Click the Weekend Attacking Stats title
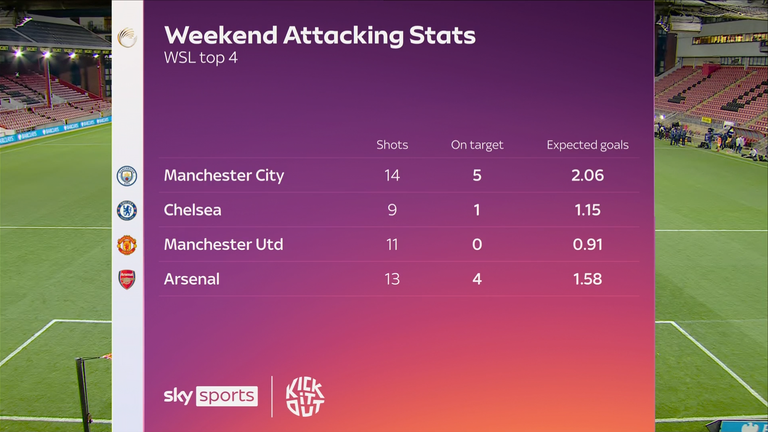768x432 pixels. coord(319,36)
